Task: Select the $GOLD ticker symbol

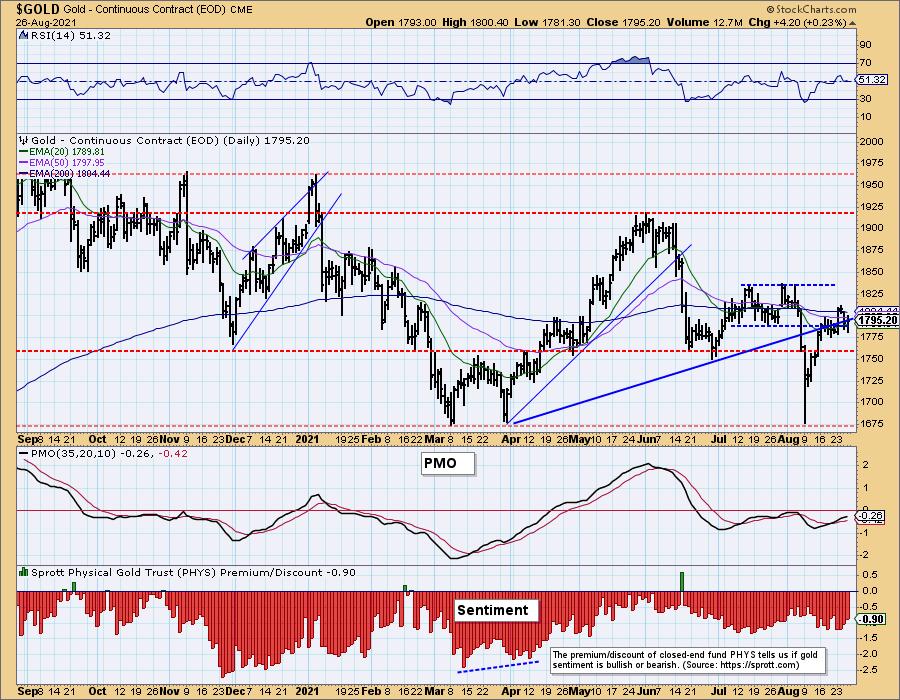Action: 39,9
